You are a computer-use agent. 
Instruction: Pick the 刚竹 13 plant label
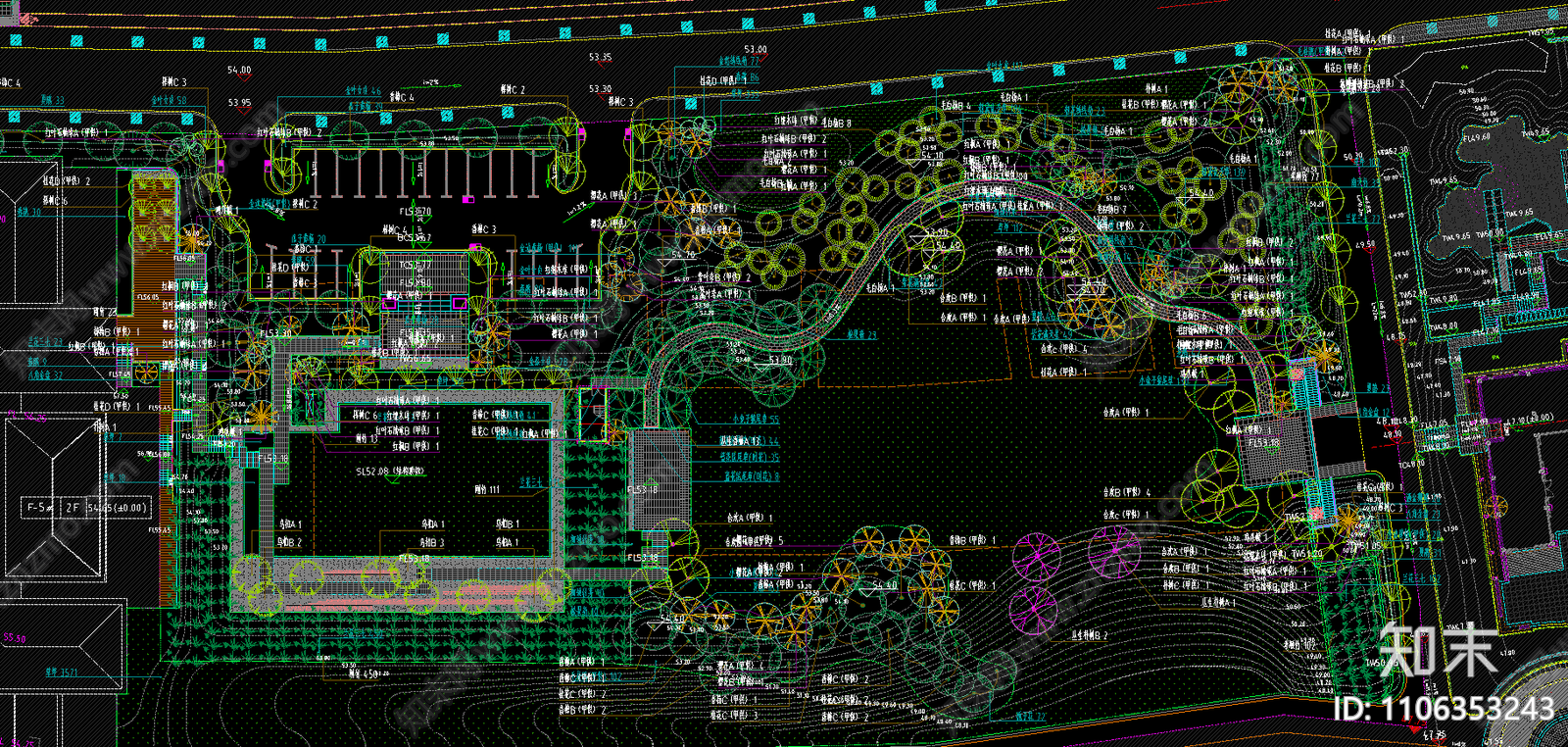(368, 438)
